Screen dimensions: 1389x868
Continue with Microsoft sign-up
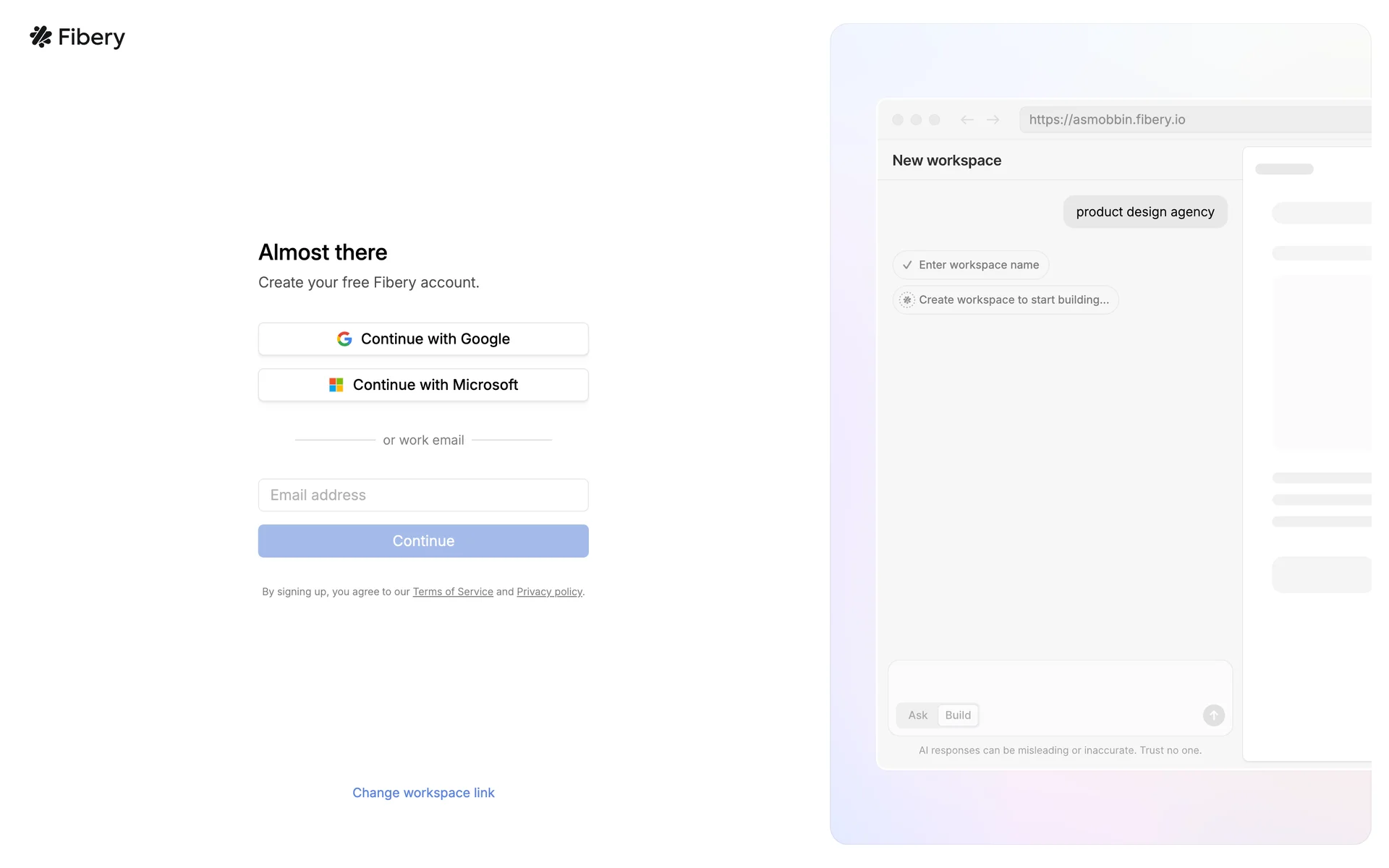423,385
